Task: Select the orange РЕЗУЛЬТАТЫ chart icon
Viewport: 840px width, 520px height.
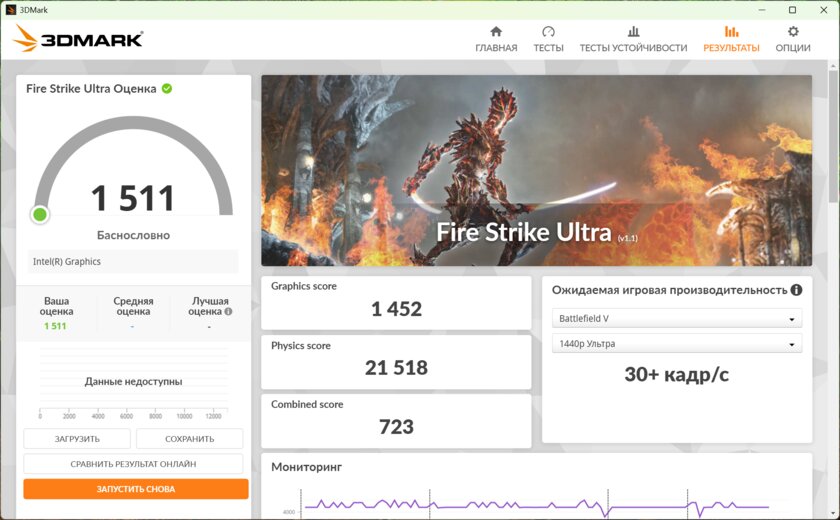Action: point(731,32)
